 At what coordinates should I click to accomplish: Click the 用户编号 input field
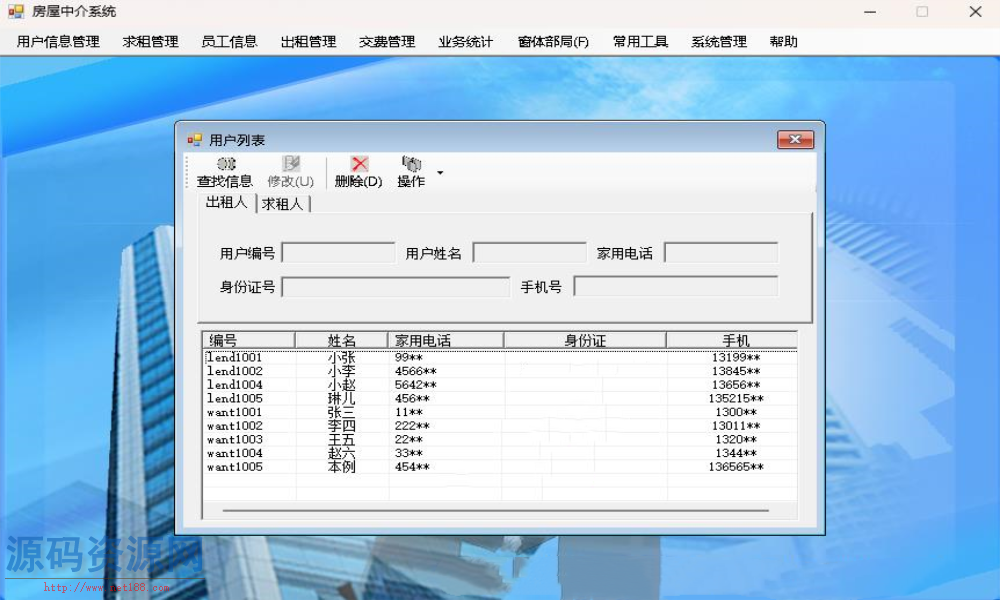(338, 253)
